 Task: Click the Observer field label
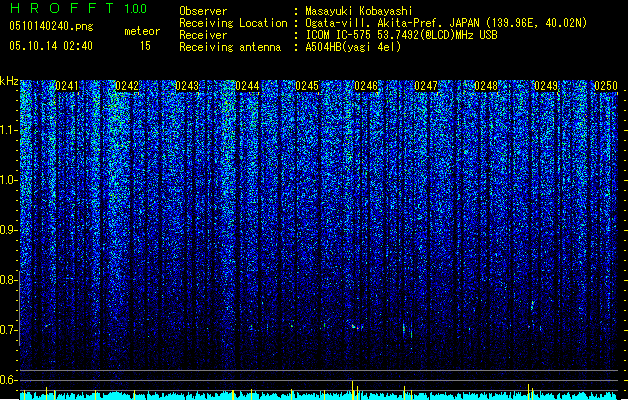click(203, 11)
